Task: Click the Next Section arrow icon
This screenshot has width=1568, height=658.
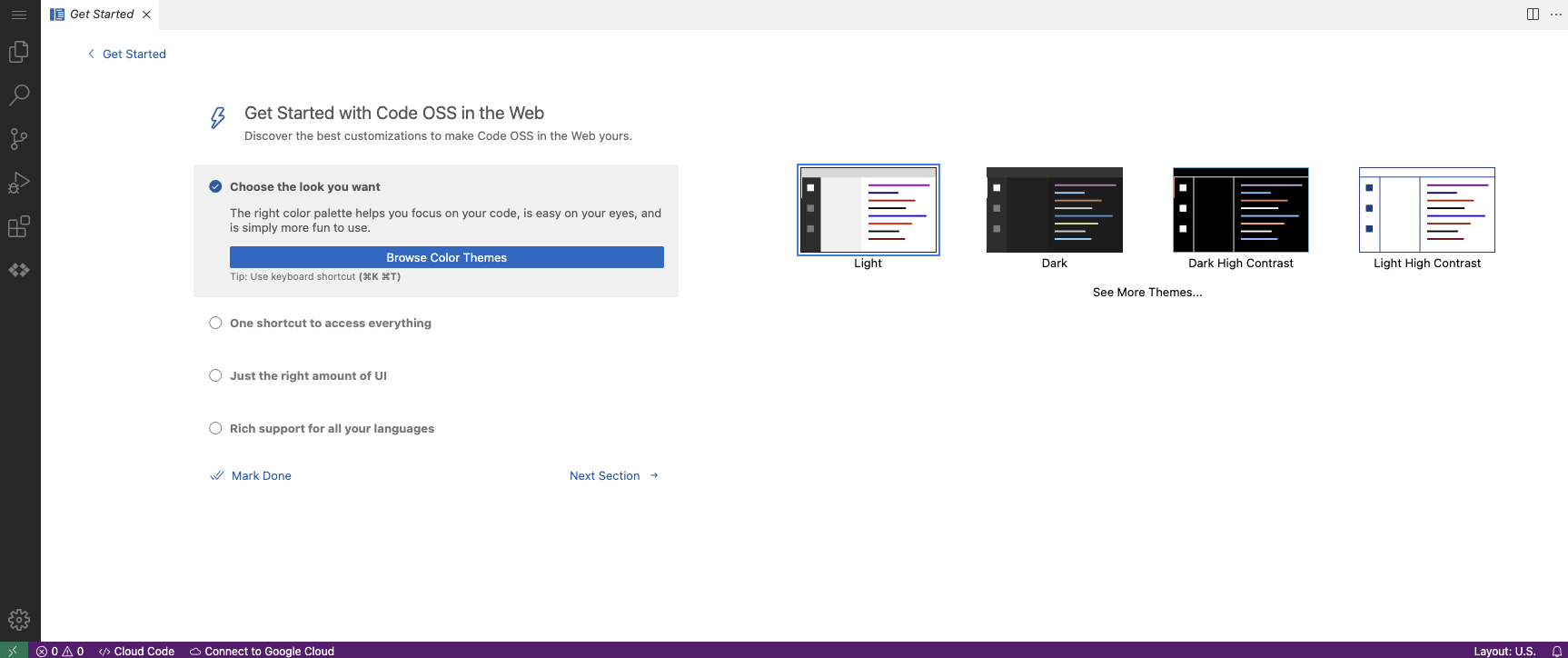Action: point(654,475)
